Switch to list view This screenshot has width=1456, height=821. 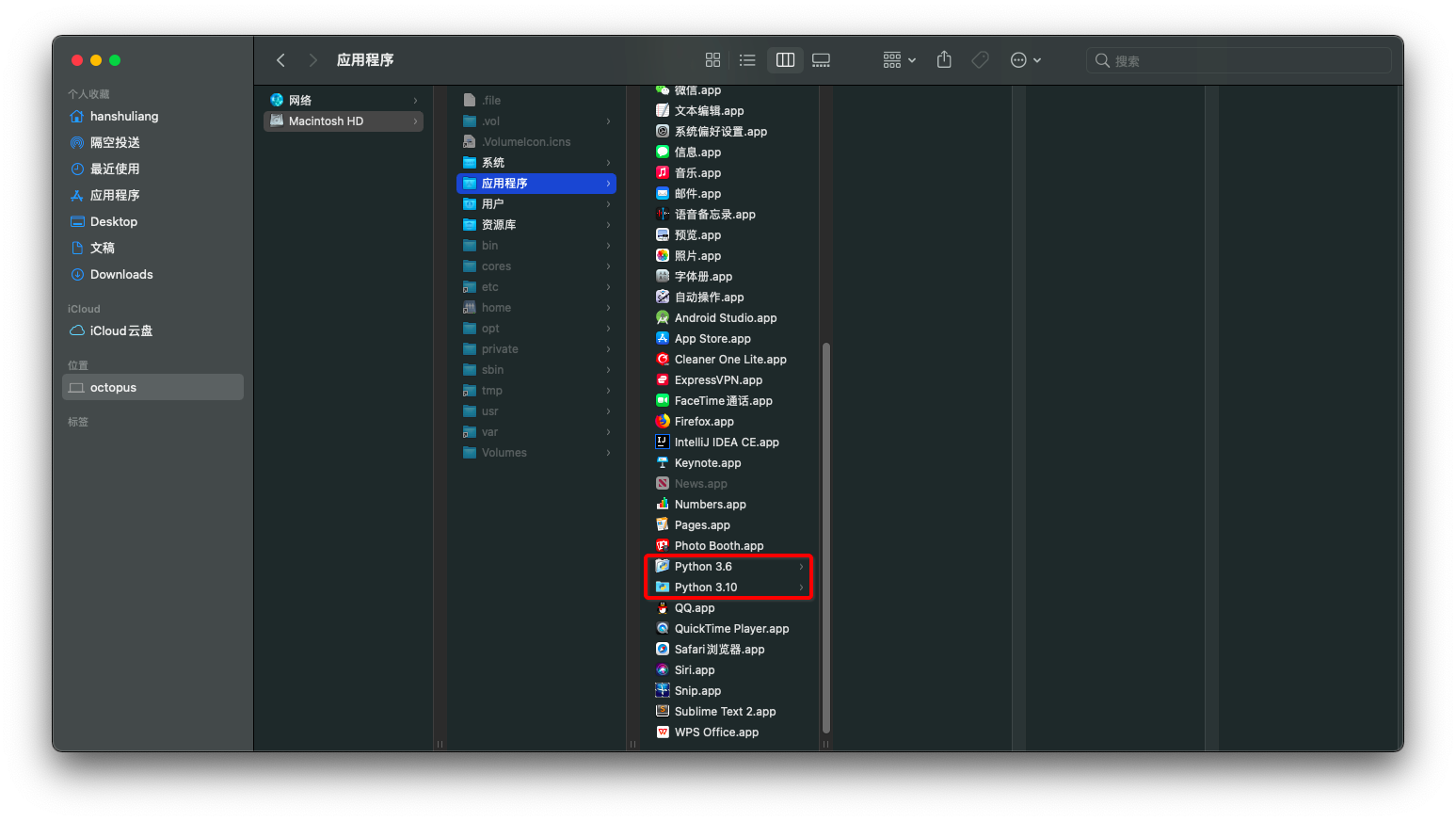point(747,60)
